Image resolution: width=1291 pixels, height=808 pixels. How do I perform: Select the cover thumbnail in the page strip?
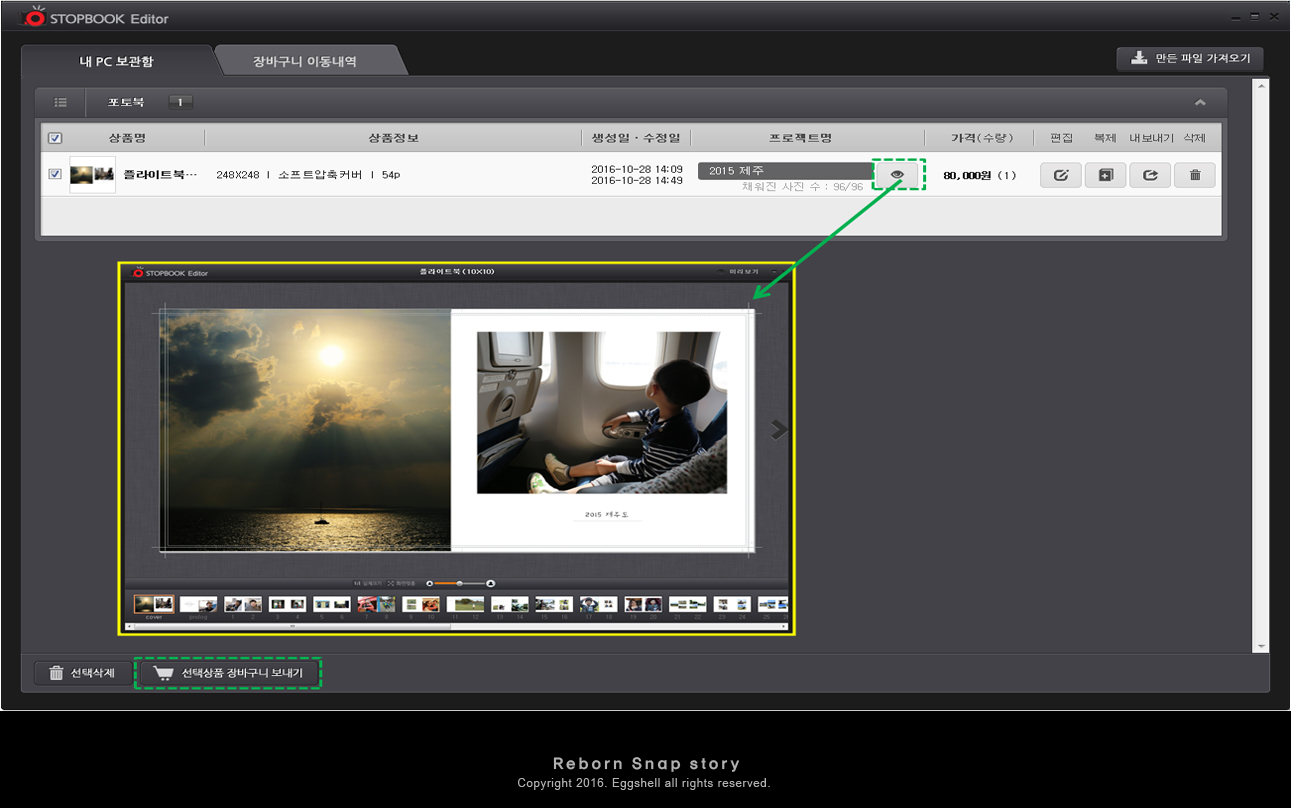(x=154, y=604)
